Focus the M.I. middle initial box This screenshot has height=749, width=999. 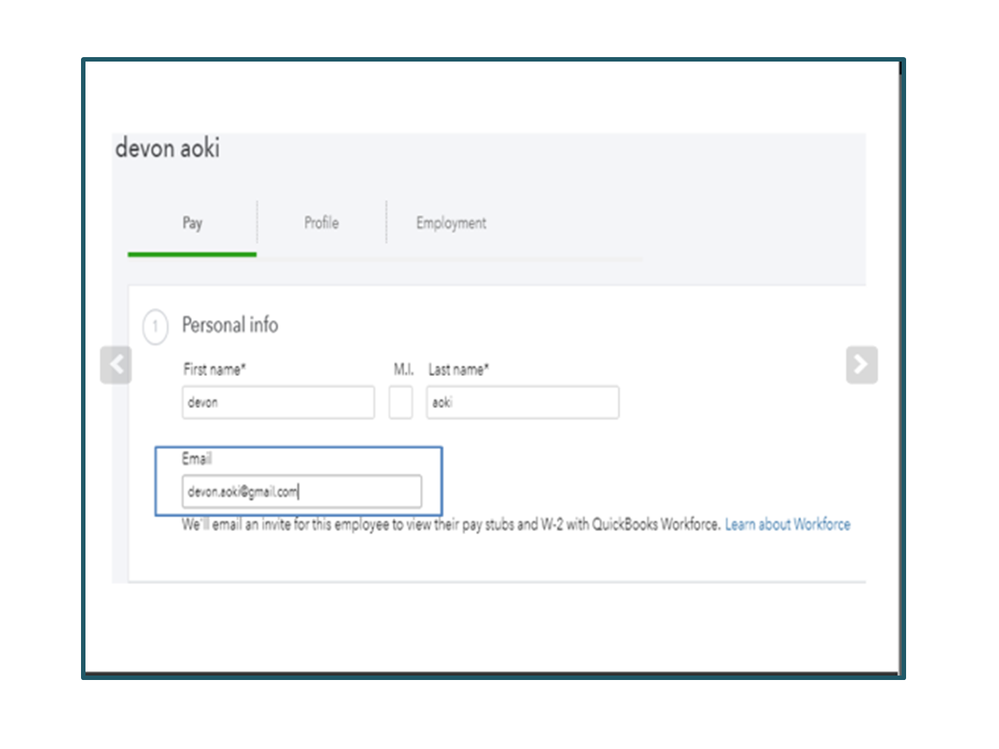pos(400,403)
